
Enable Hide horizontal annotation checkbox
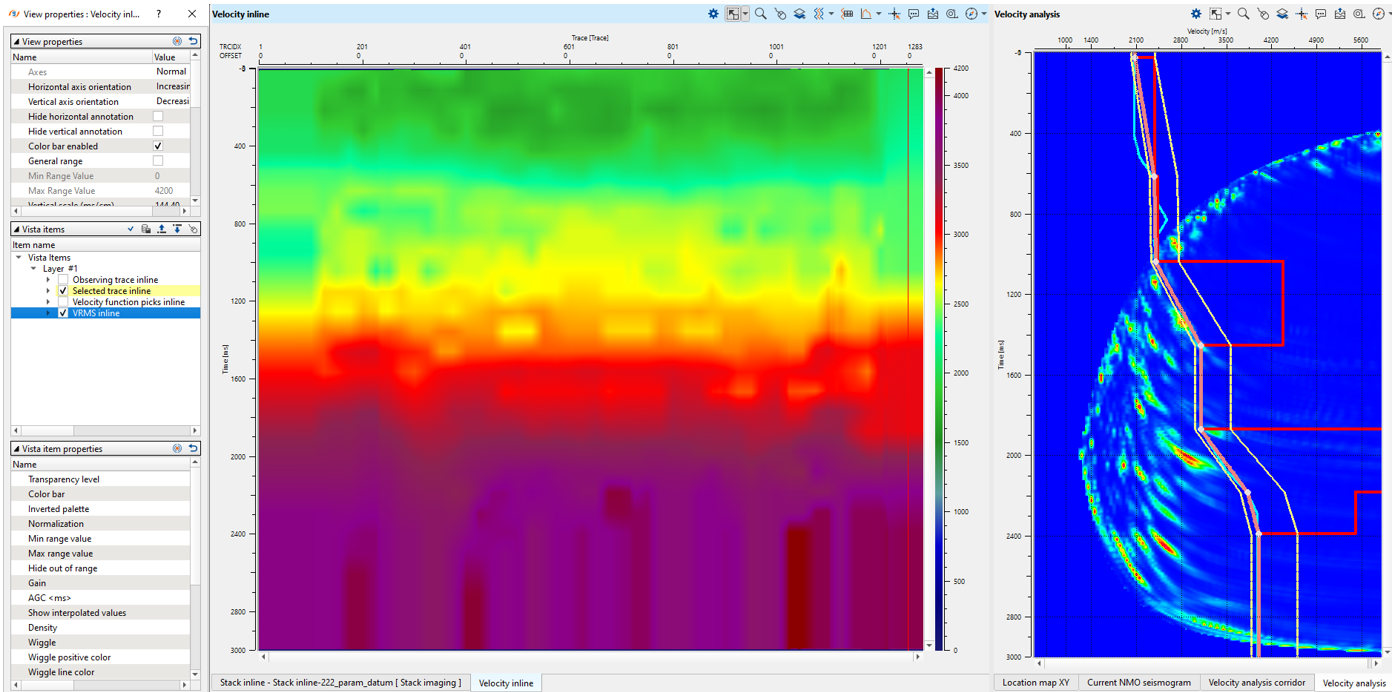[x=158, y=116]
